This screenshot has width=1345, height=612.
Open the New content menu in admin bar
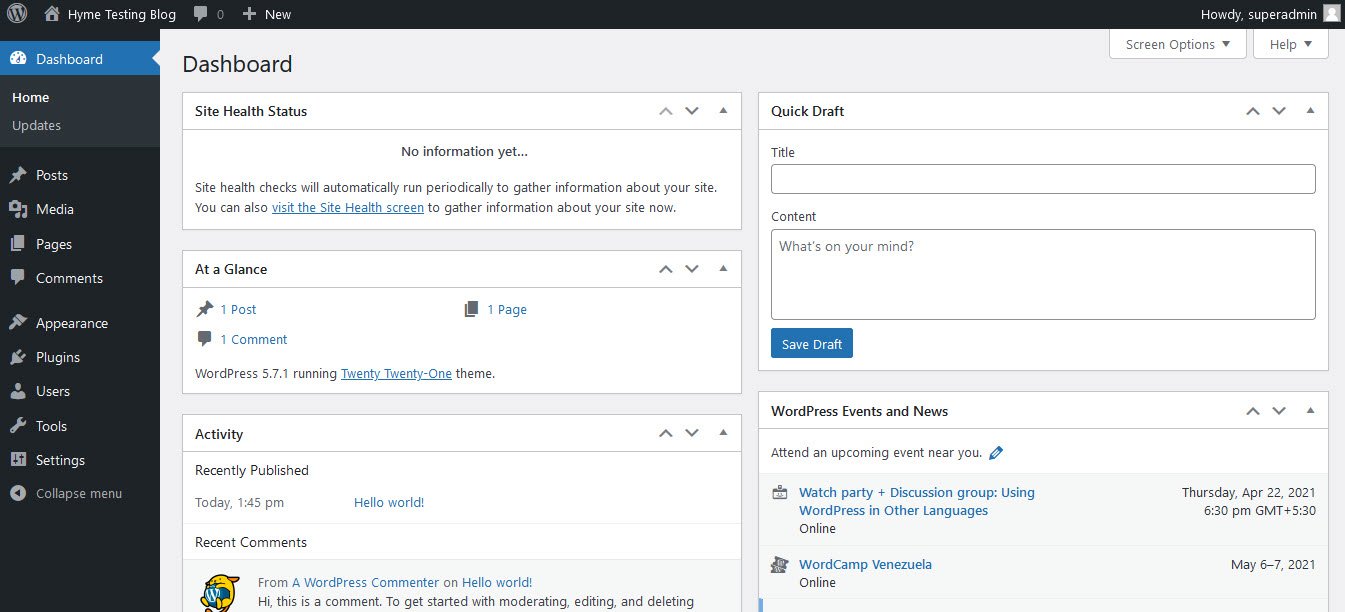click(x=267, y=14)
